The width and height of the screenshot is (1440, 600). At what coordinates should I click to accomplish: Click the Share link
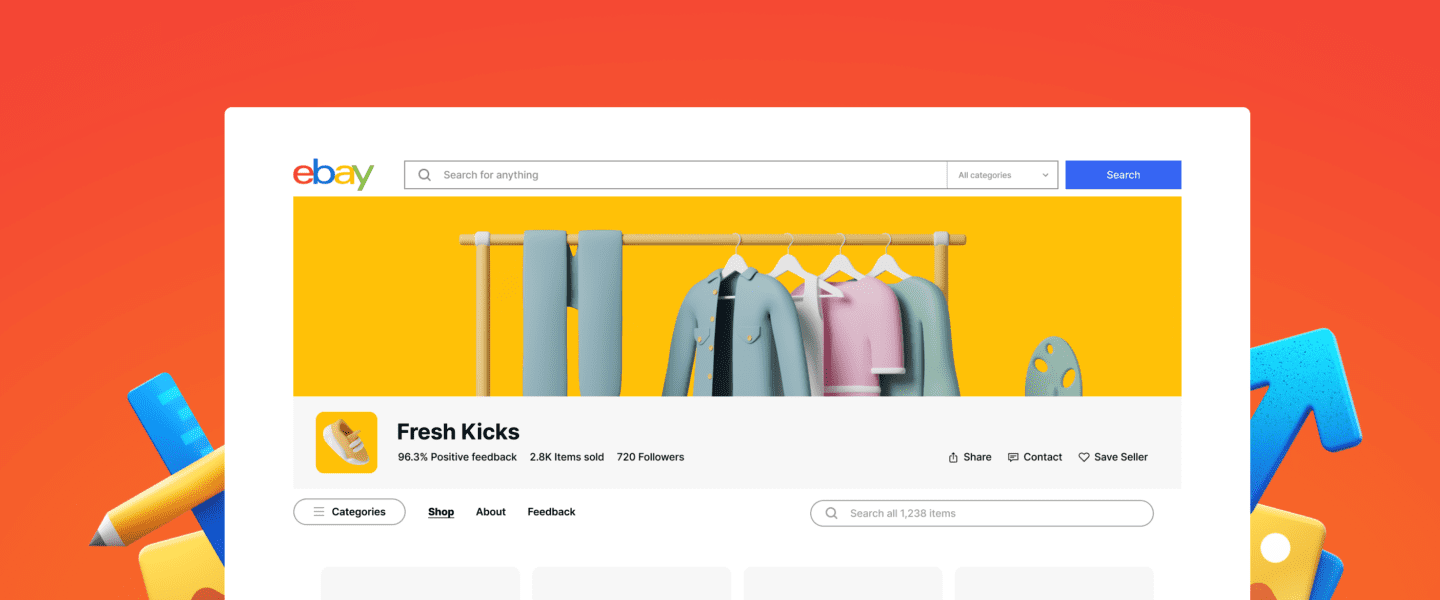click(970, 457)
